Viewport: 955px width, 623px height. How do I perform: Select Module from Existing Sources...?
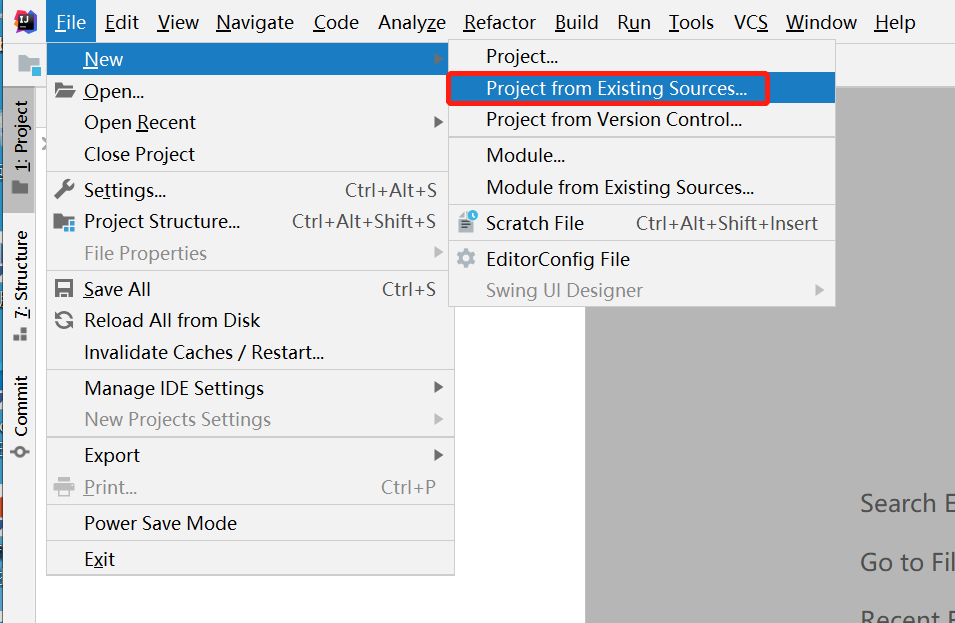click(620, 187)
